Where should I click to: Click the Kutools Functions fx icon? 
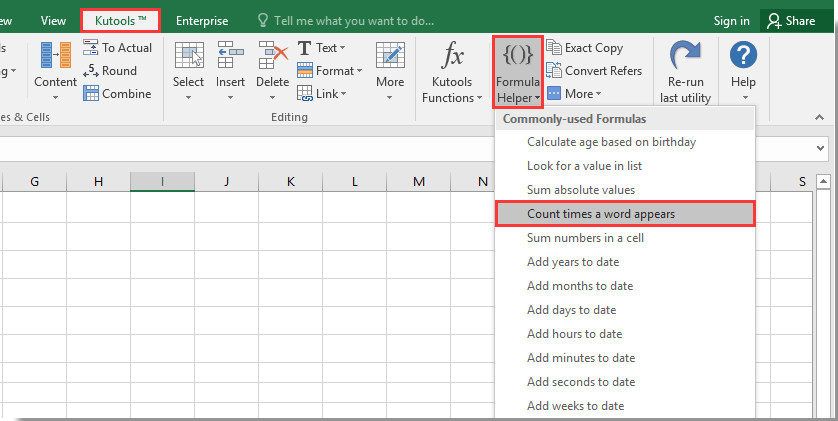click(x=453, y=57)
